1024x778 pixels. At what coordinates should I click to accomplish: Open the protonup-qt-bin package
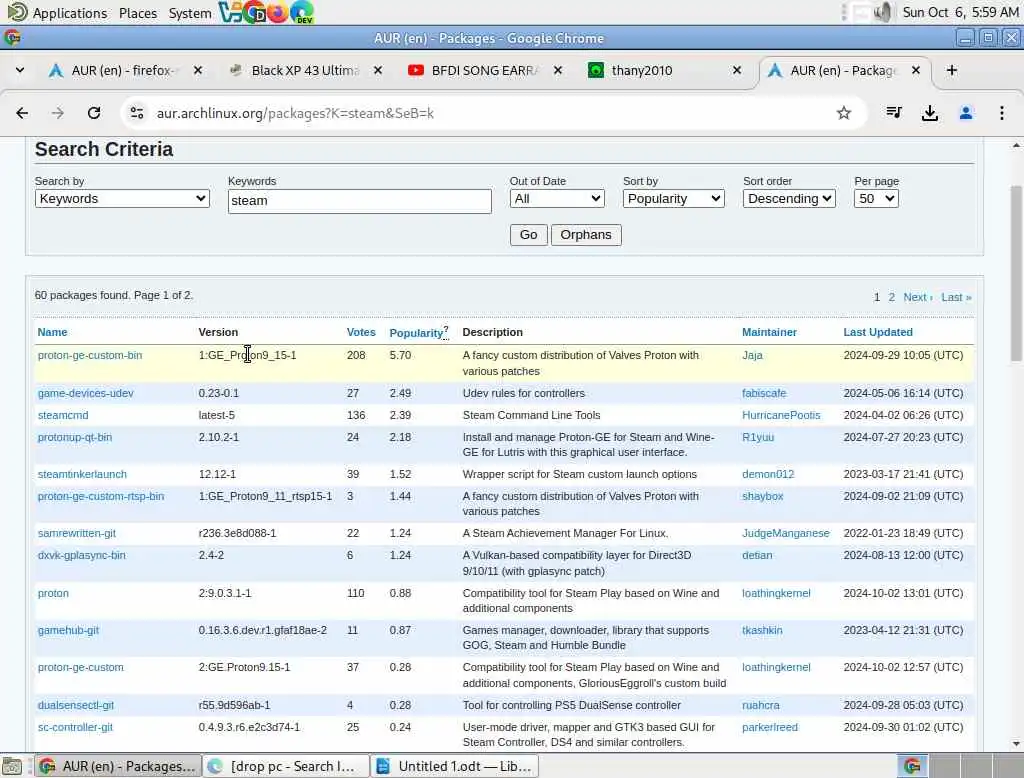(75, 437)
